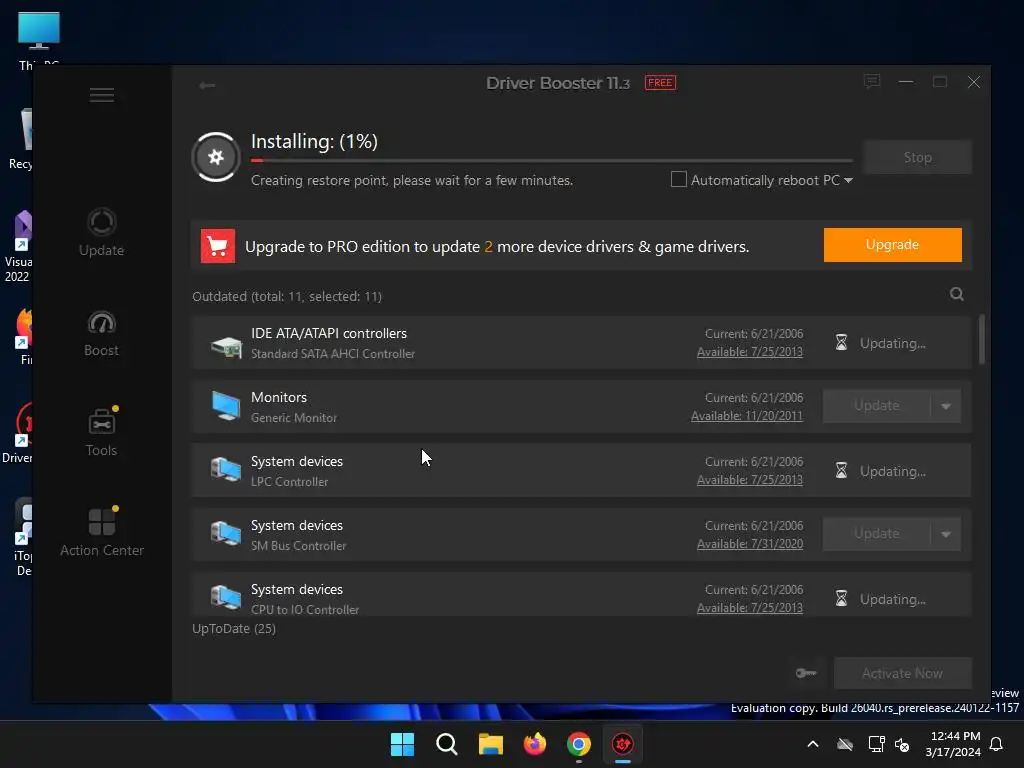Click the UpToDate (25) section label

(x=234, y=628)
